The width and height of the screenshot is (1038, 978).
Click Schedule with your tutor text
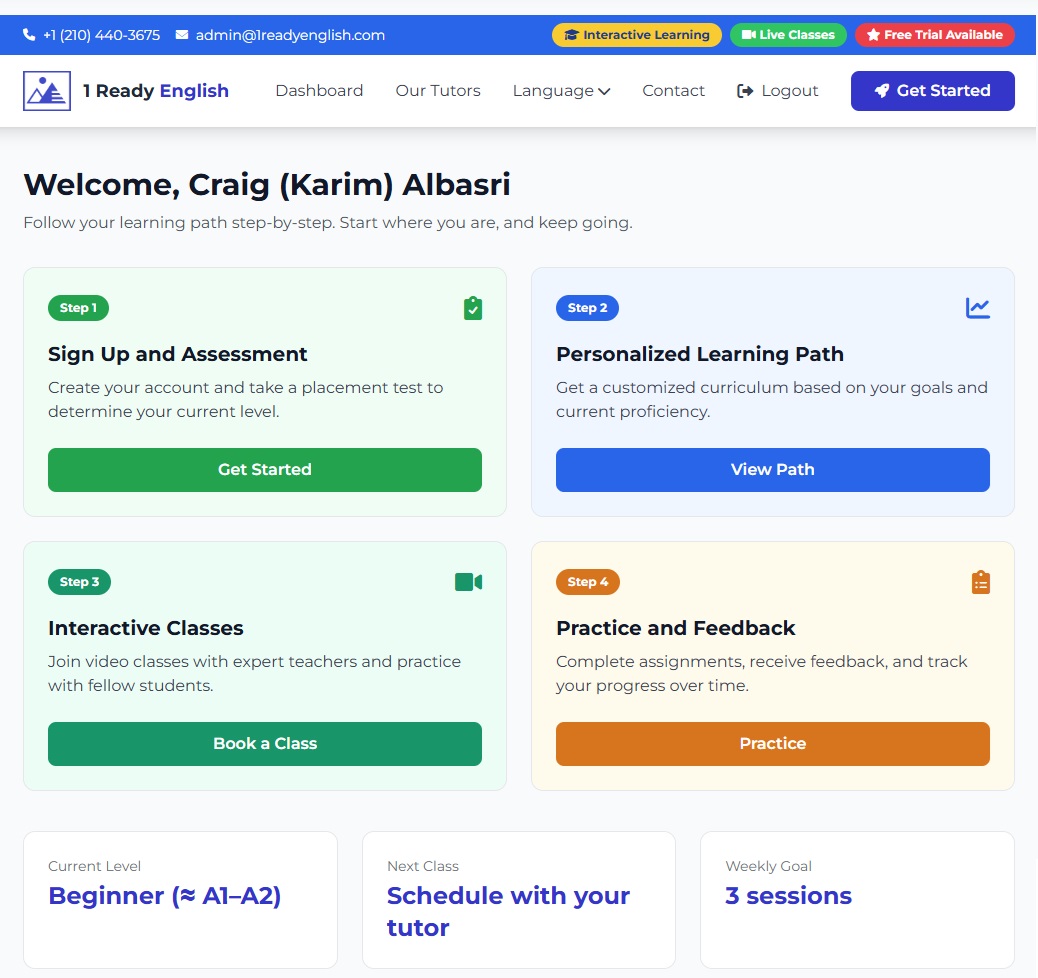(508, 912)
